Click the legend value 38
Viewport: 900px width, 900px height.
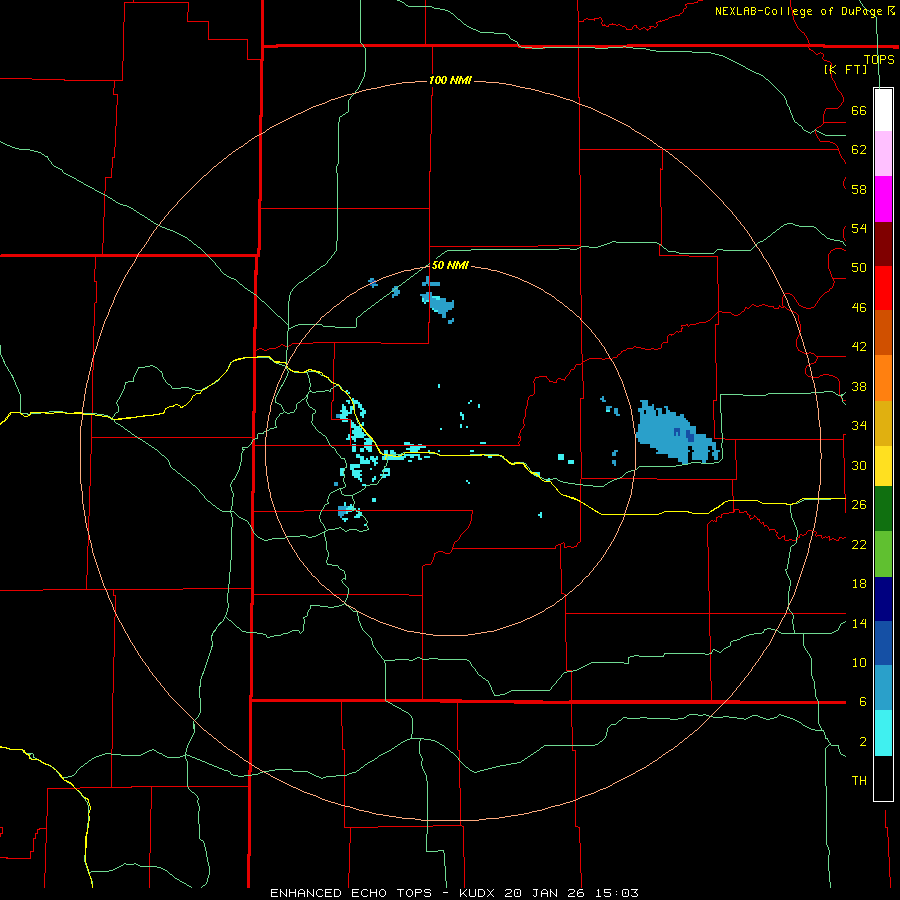pos(859,386)
